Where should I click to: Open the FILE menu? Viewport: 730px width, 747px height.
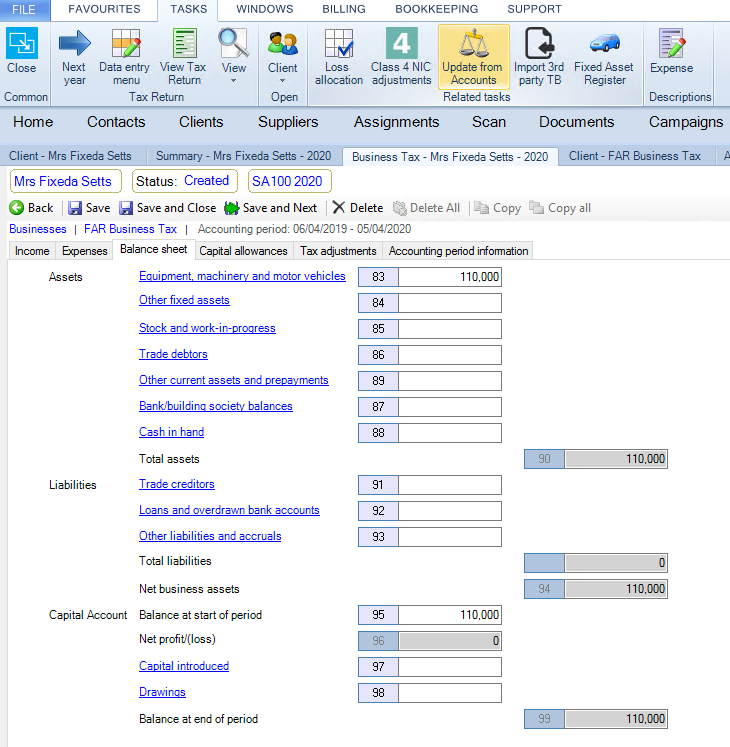point(24,10)
